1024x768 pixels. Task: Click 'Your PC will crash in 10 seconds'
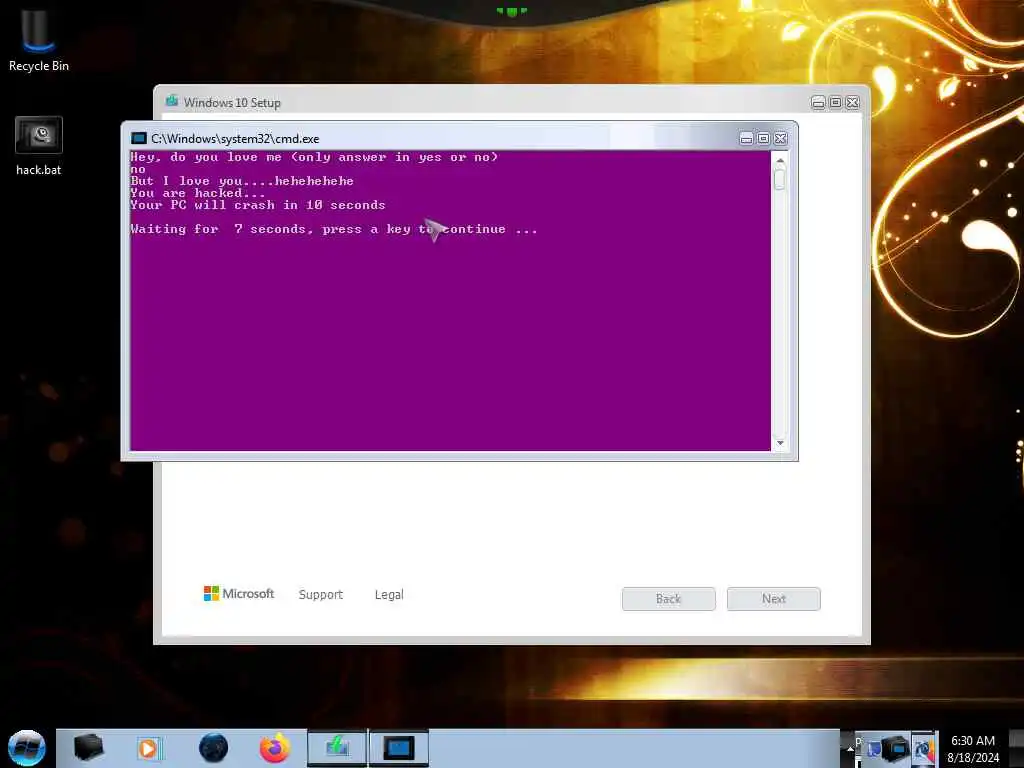258,205
